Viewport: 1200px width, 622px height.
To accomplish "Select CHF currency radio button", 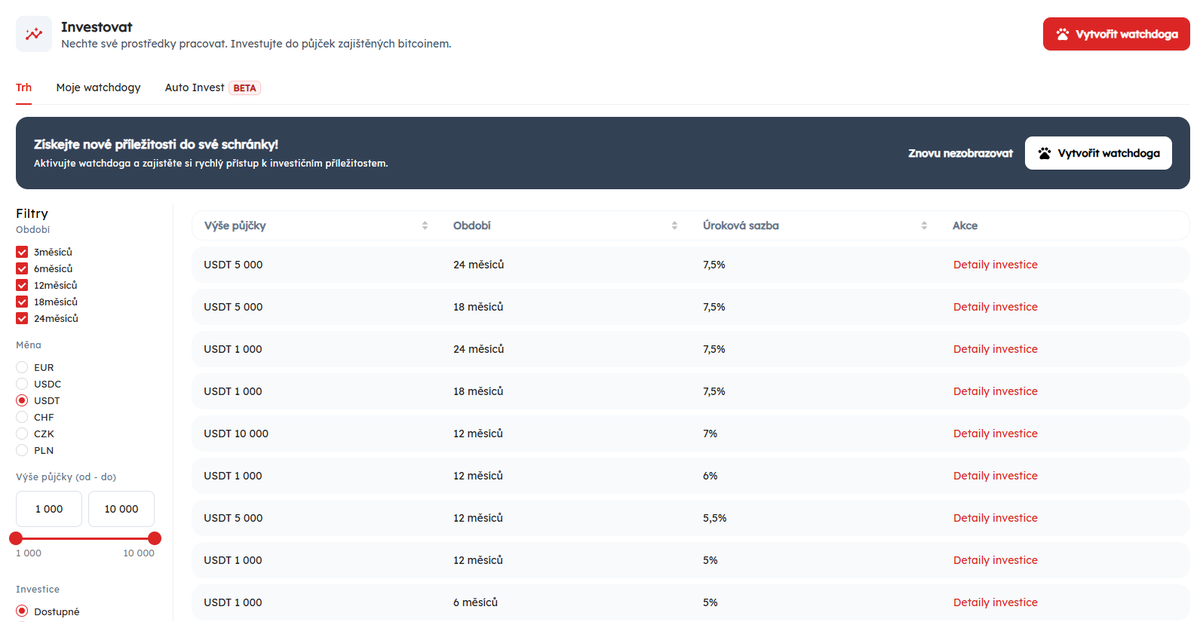I will tap(22, 417).
